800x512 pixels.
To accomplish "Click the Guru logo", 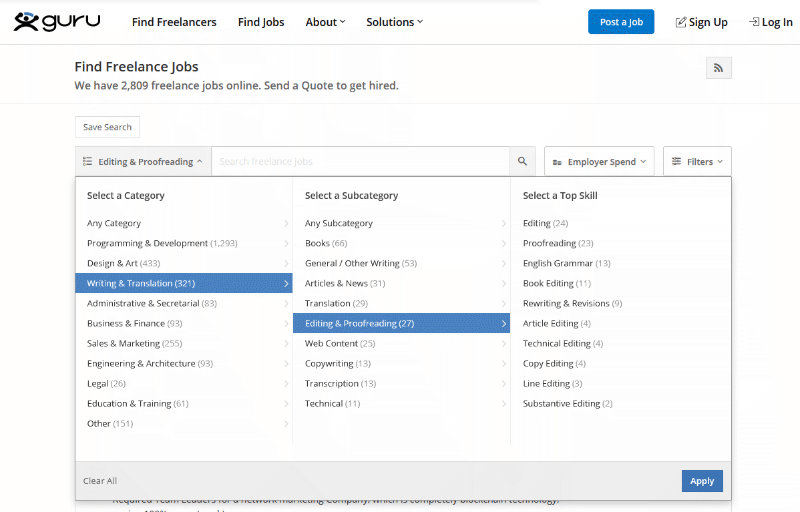I will click(x=57, y=22).
